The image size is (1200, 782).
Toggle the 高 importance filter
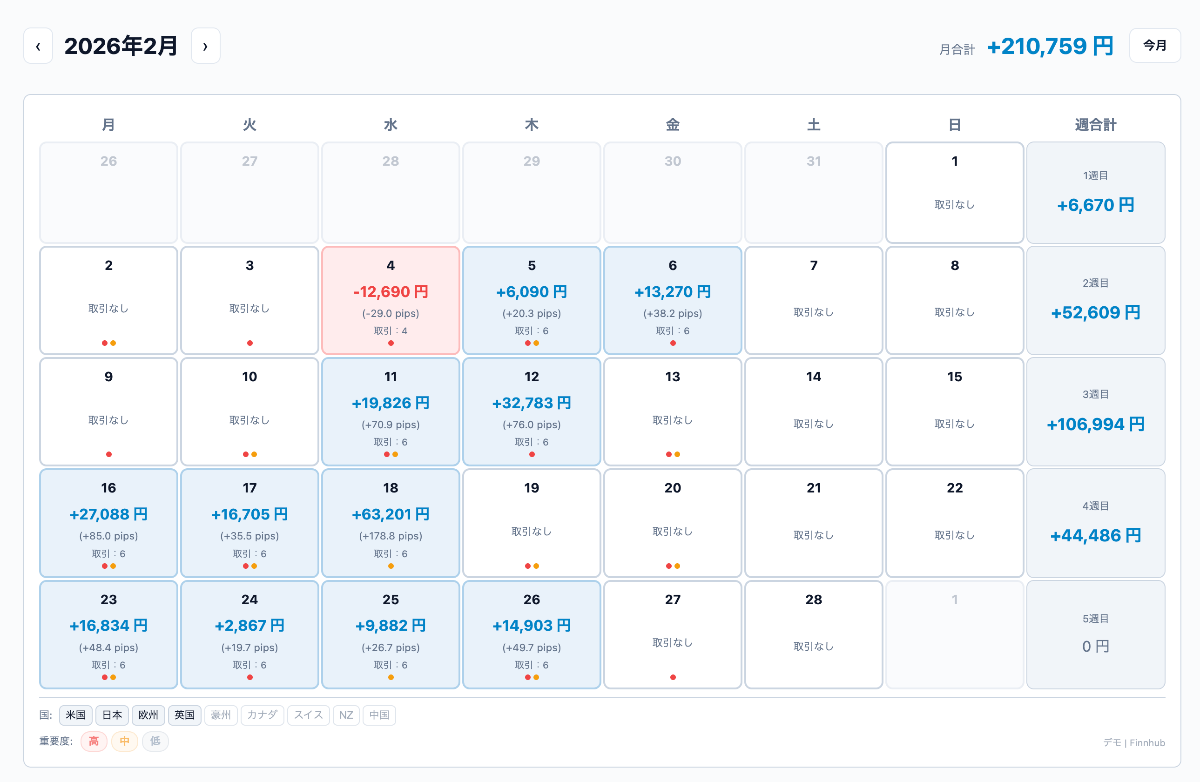pyautogui.click(x=93, y=741)
